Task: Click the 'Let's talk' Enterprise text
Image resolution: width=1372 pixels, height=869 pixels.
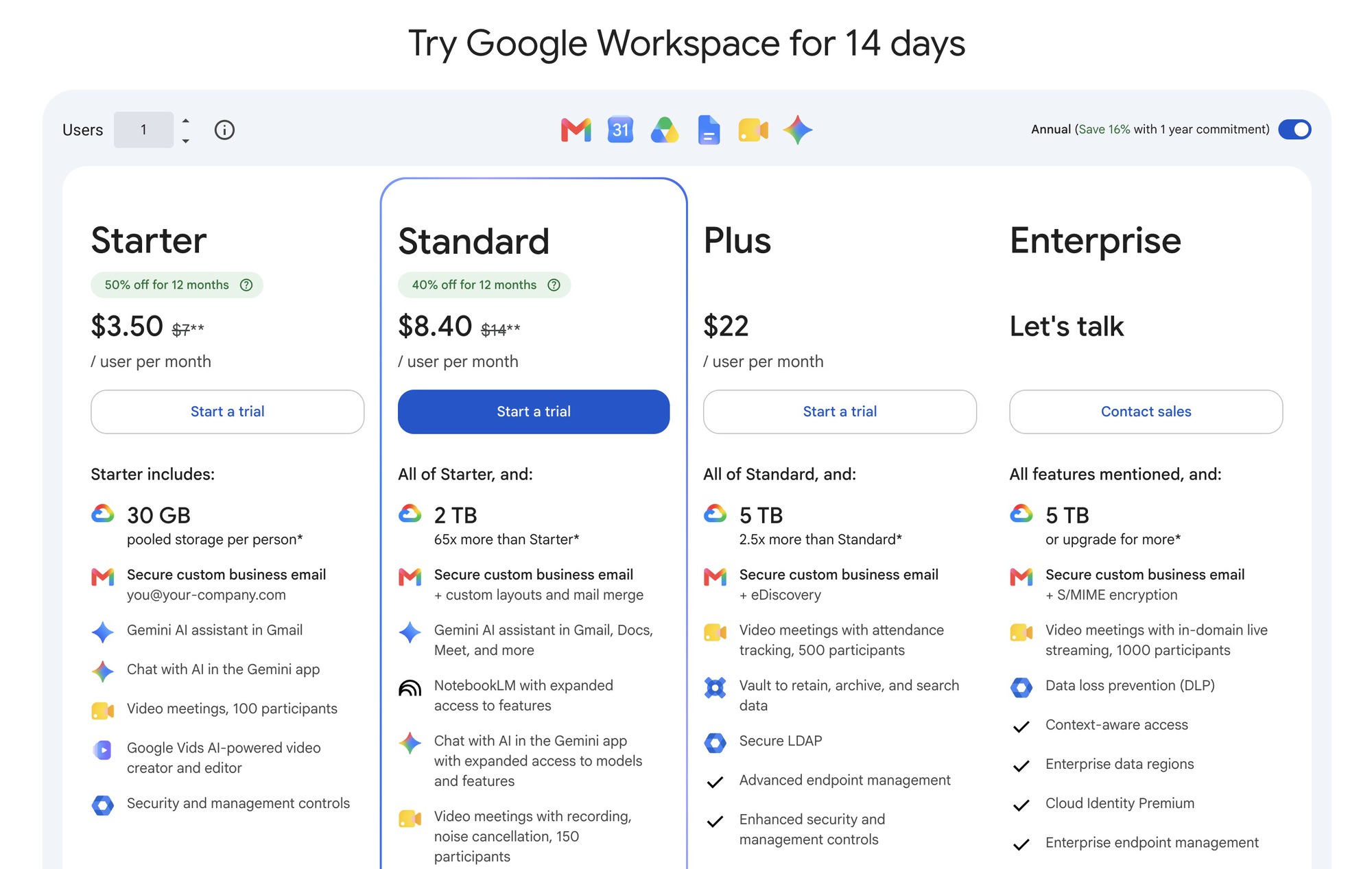Action: [x=1067, y=326]
